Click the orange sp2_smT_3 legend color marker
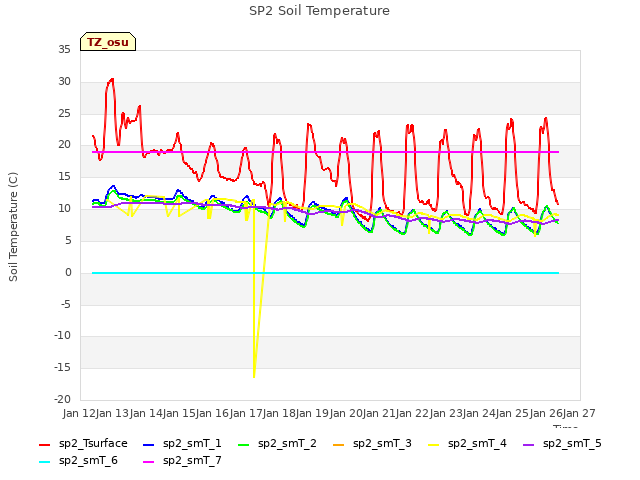This screenshot has height=480, width=640. point(339,444)
